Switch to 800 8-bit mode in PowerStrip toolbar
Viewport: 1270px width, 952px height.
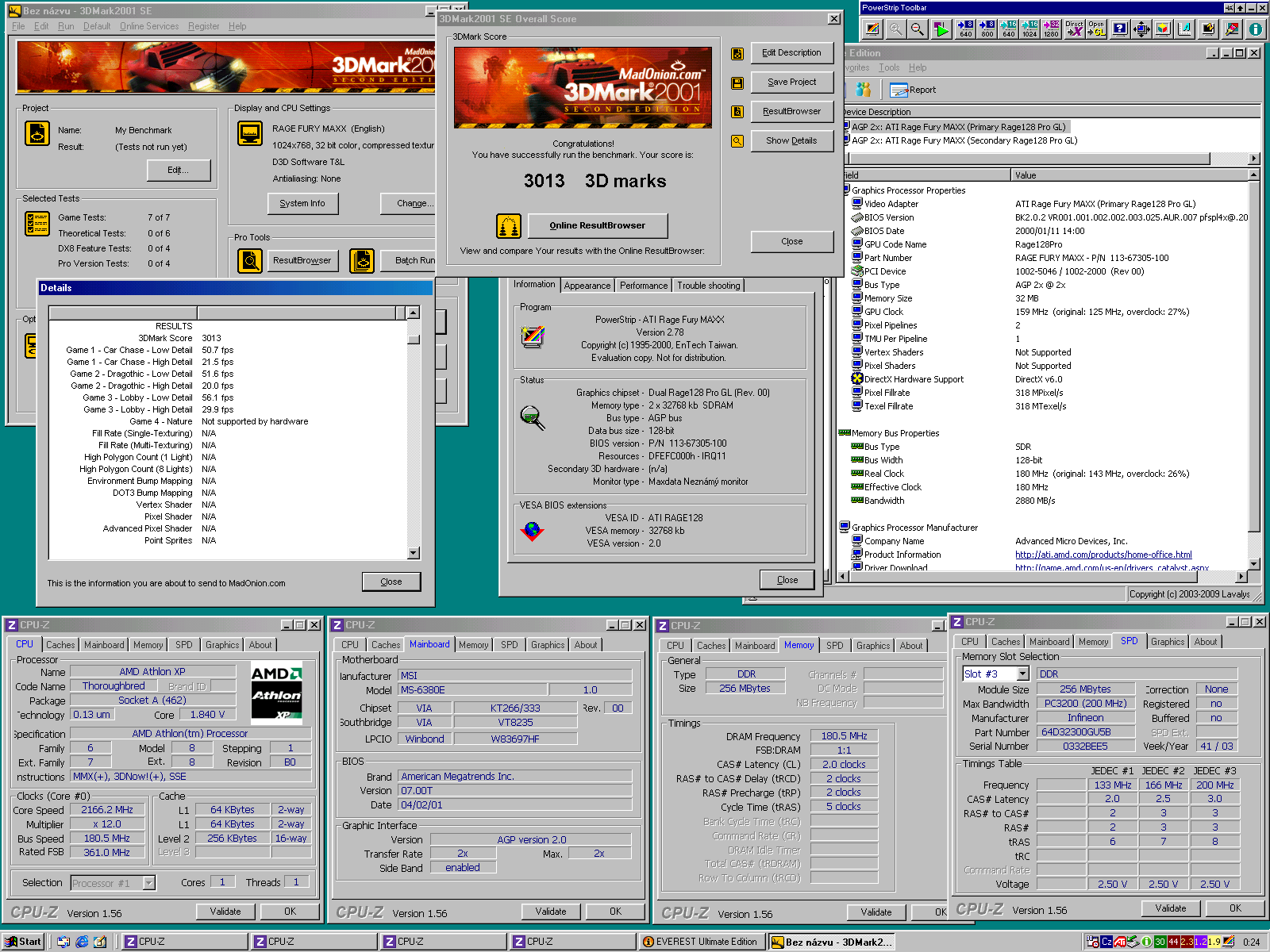(987, 29)
